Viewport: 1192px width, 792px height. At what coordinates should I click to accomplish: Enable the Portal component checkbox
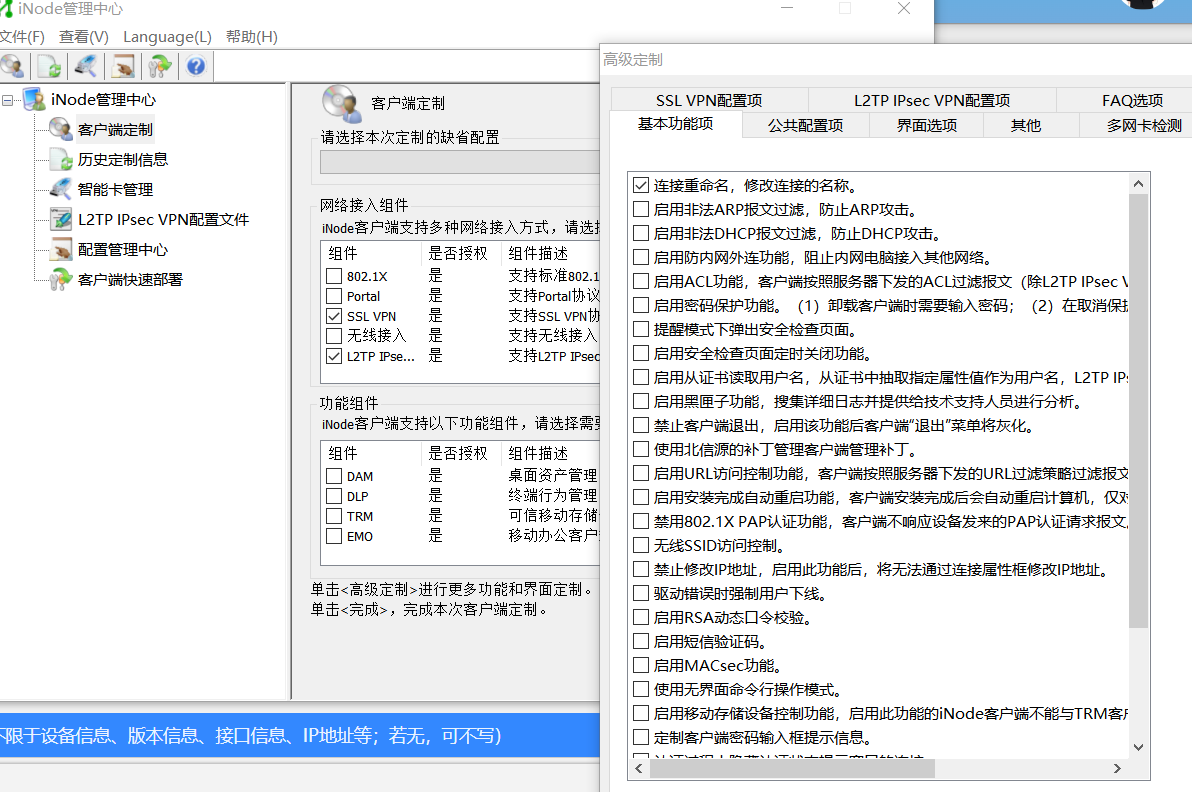coord(334,296)
